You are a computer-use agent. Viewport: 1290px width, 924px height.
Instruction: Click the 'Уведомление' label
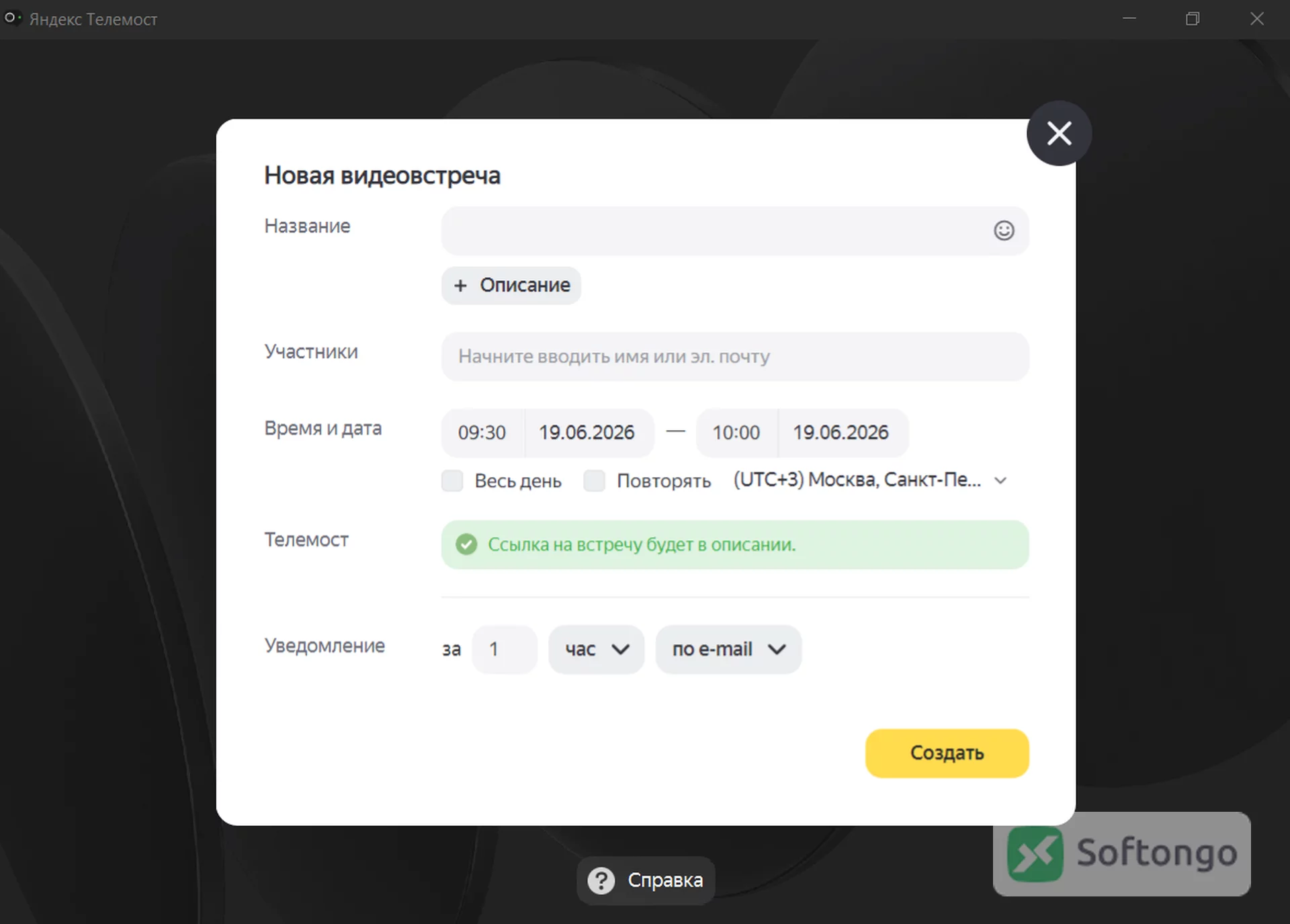click(x=325, y=645)
